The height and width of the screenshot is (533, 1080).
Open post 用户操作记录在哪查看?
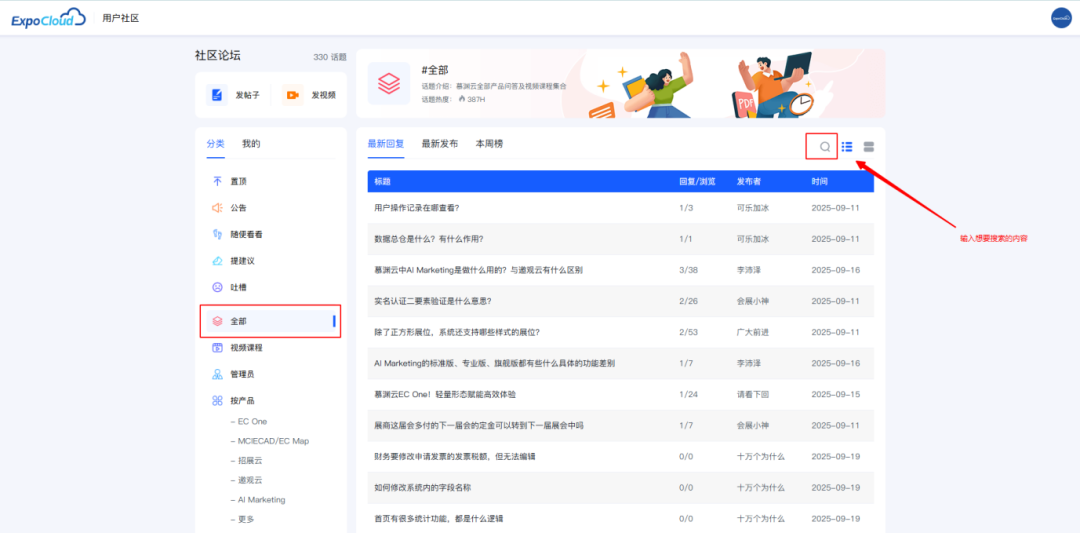(416, 208)
